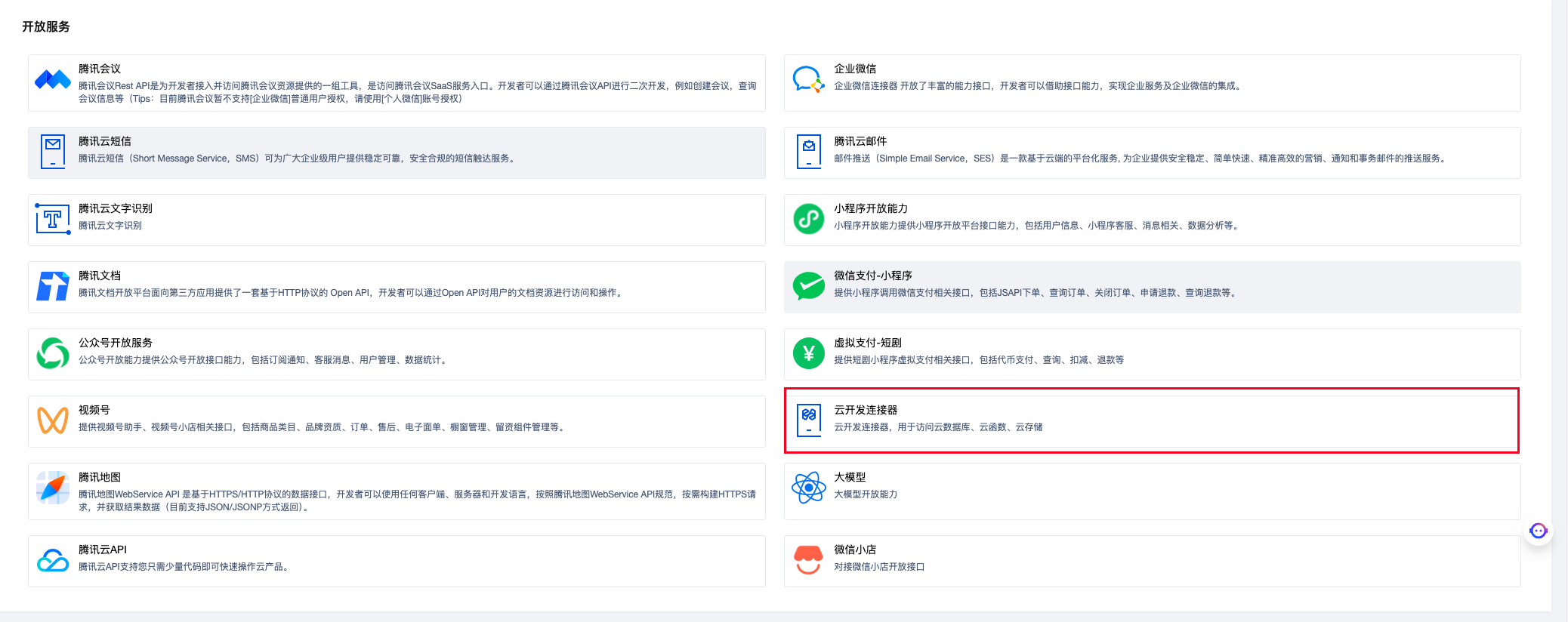
Task: Click the Short Message Service description text
Action: click(x=298, y=159)
